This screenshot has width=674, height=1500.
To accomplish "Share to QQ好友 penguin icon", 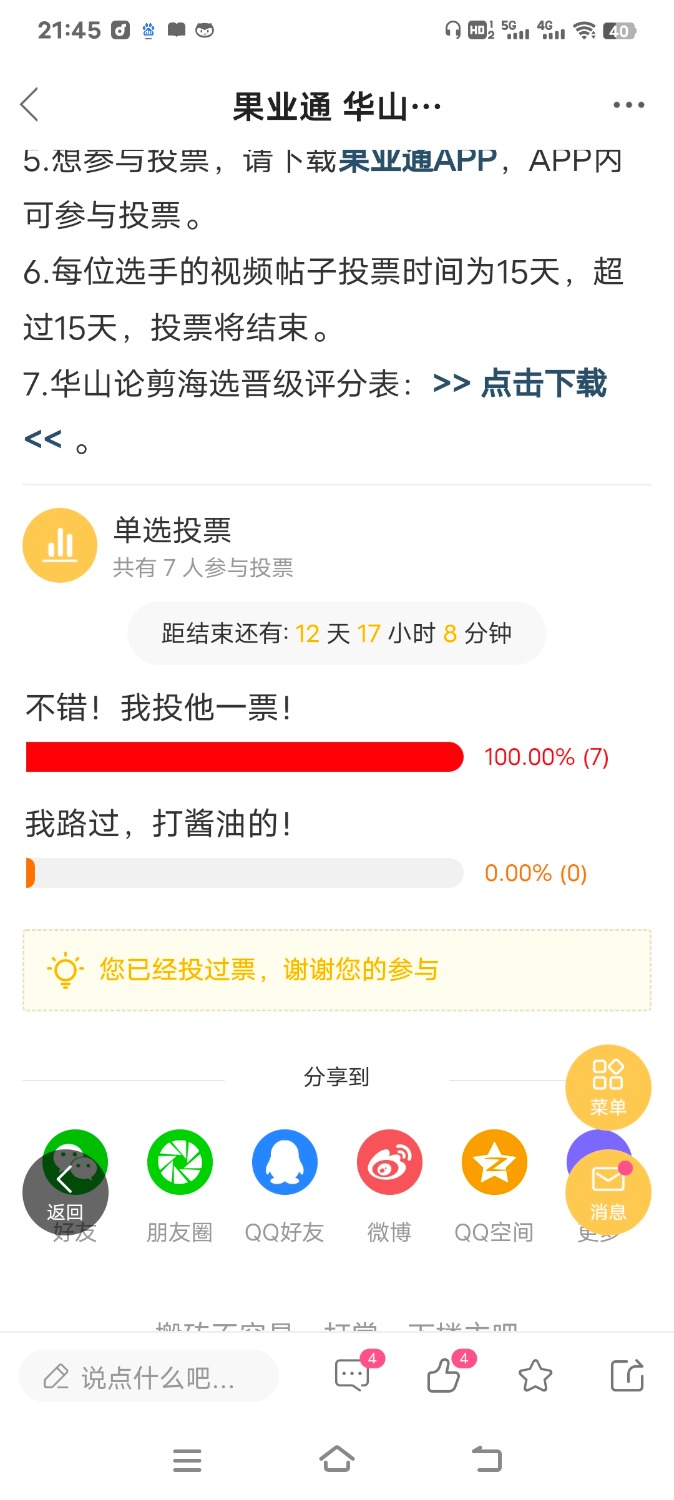I will (285, 1162).
